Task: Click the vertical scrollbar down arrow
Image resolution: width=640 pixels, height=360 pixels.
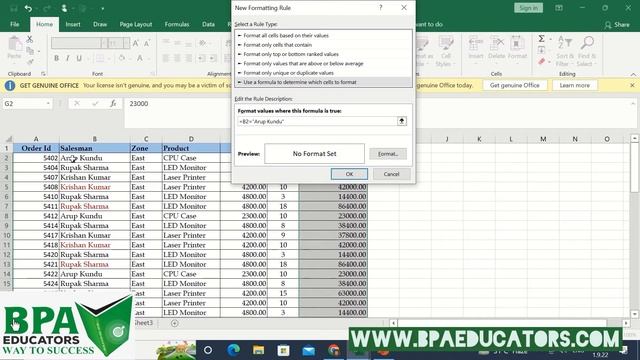Action: tap(634, 314)
